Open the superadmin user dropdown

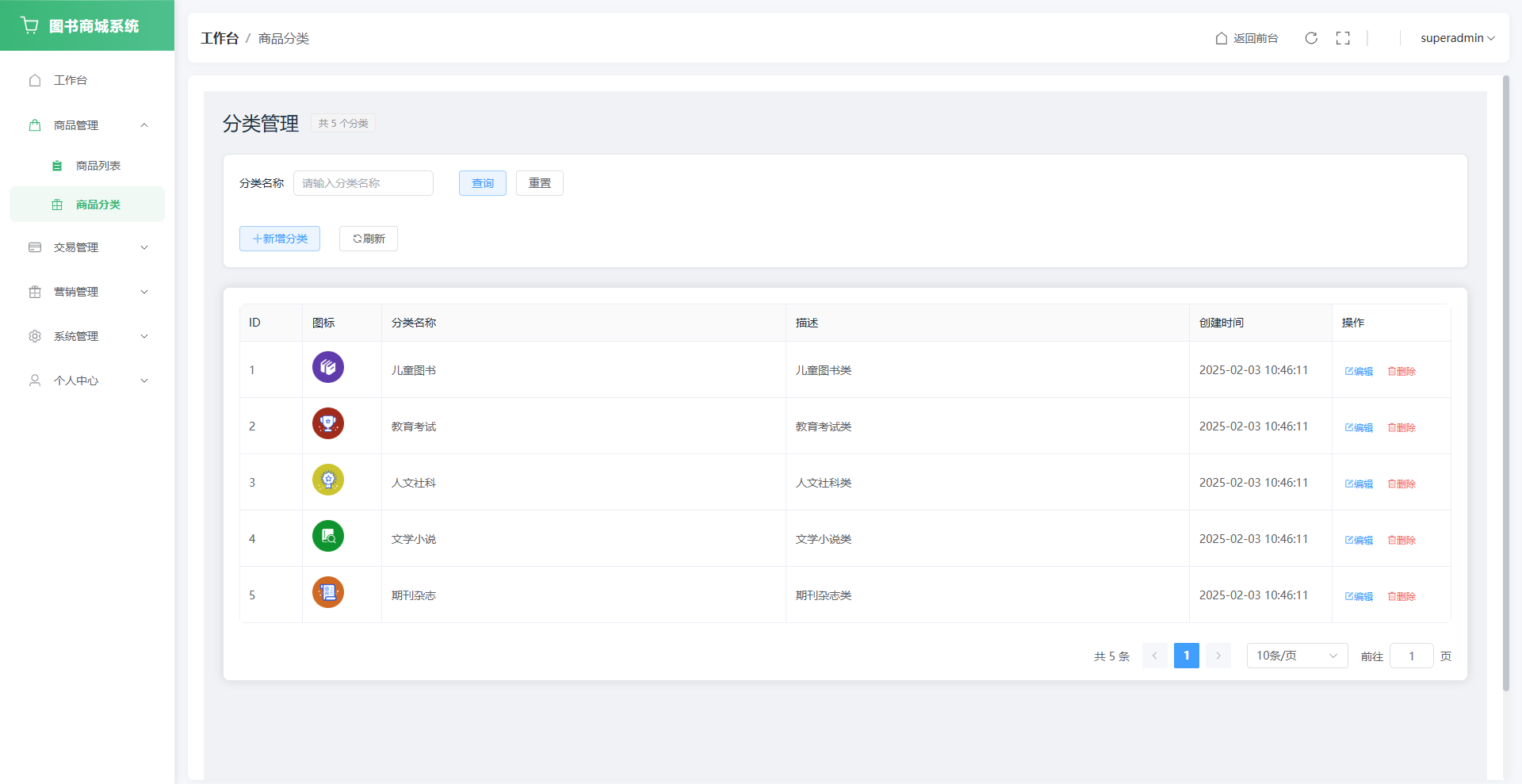click(1457, 38)
